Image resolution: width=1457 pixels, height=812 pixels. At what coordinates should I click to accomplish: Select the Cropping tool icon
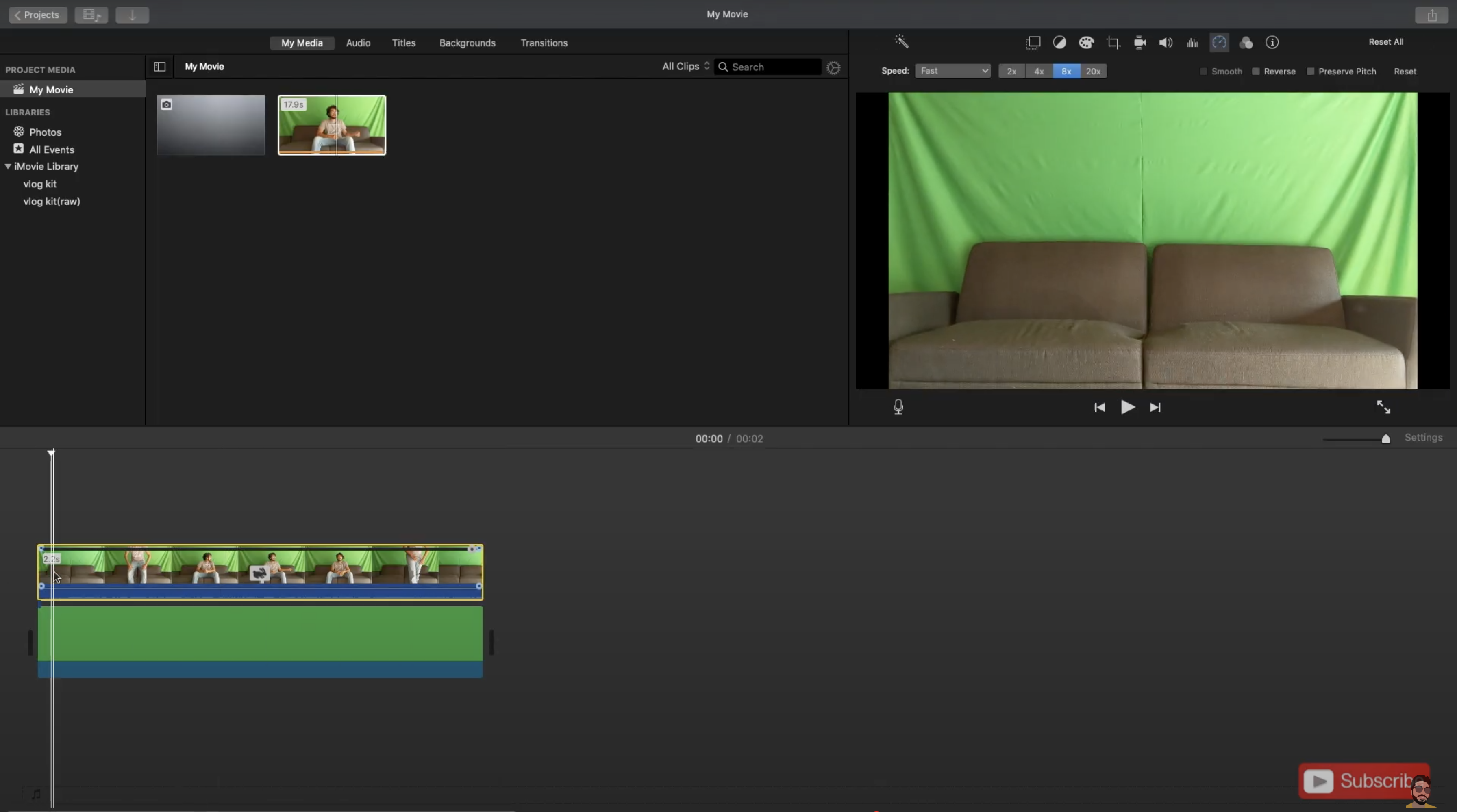[x=1113, y=42]
